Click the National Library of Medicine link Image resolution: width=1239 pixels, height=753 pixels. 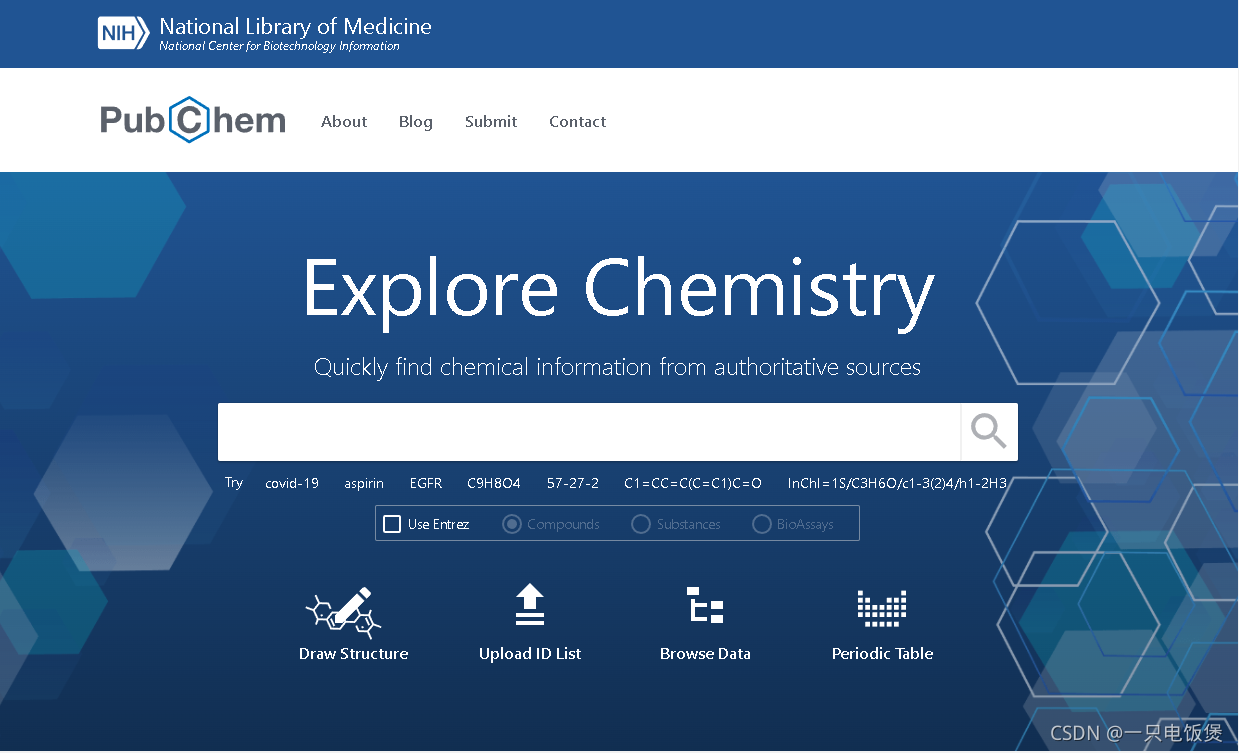296,26
